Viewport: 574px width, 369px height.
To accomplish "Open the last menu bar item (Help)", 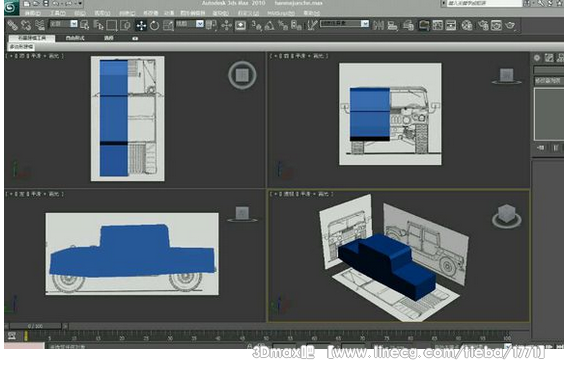I will click(x=311, y=13).
